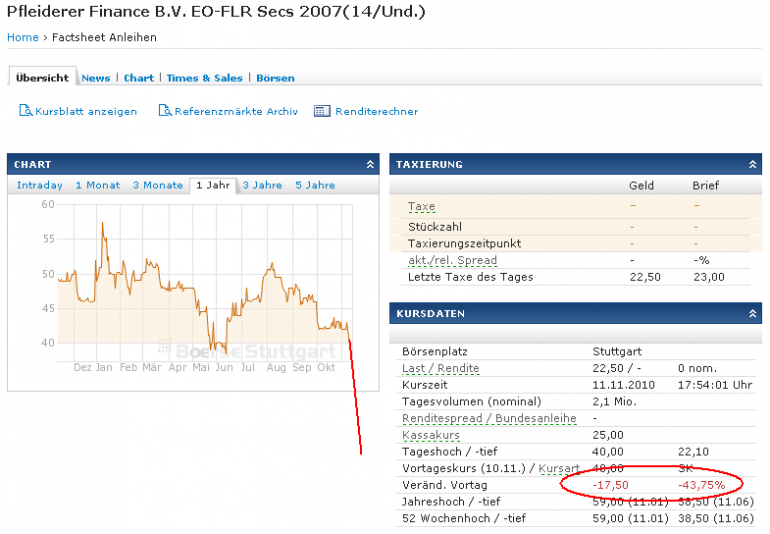Click the Kassakurs value 25,00
Screen dimensions: 770x534
click(x=608, y=435)
